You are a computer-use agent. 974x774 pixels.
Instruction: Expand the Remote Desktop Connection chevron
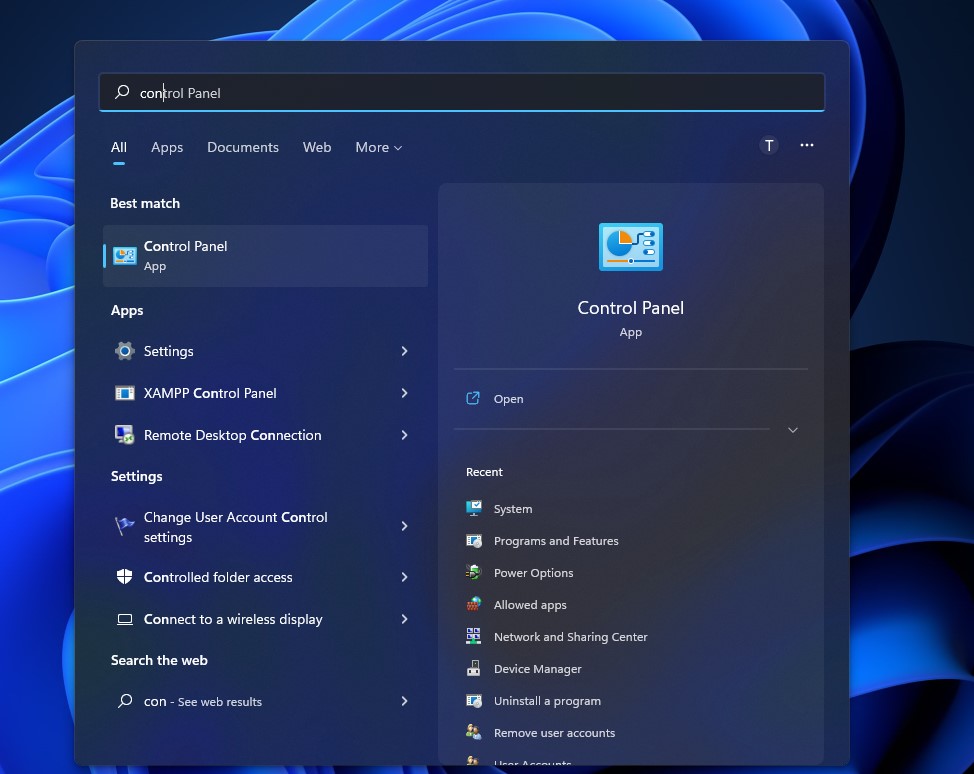[404, 435]
